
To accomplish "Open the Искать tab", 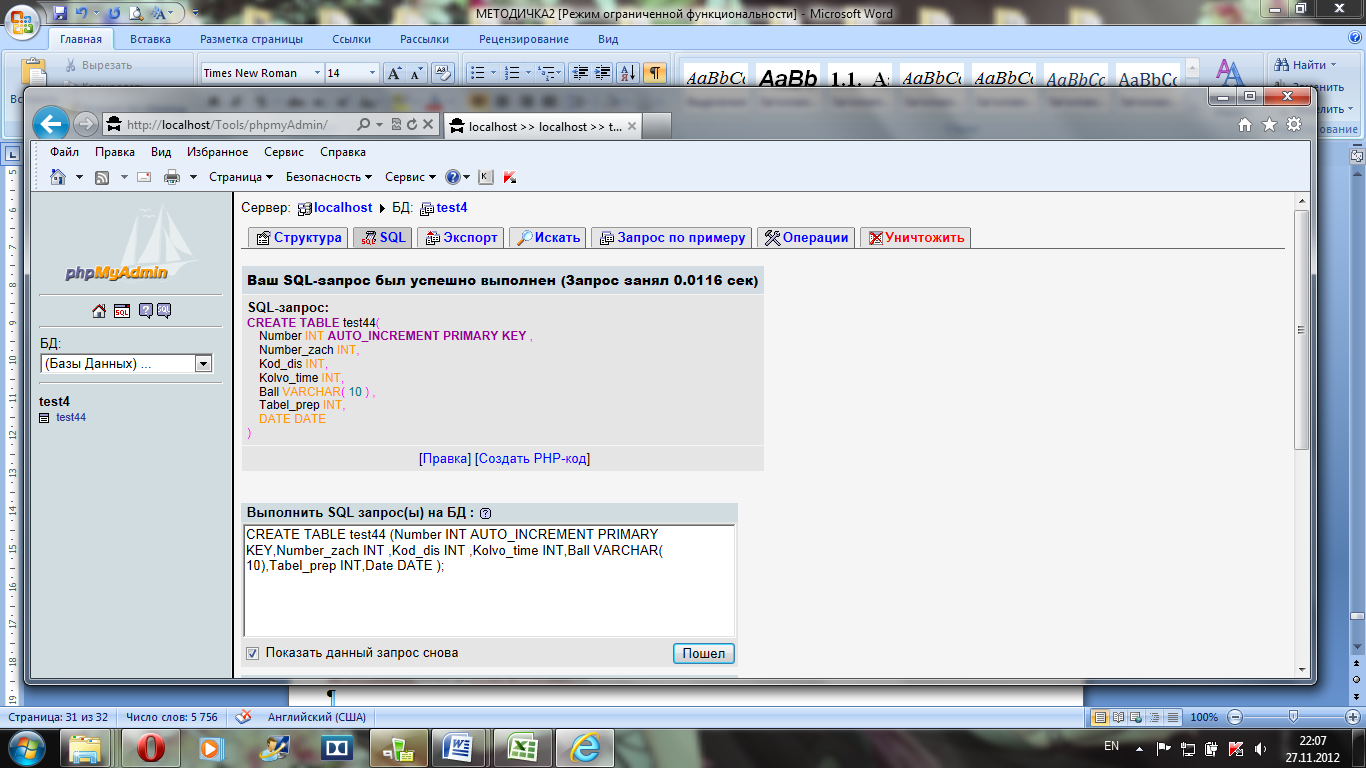I will tap(549, 238).
